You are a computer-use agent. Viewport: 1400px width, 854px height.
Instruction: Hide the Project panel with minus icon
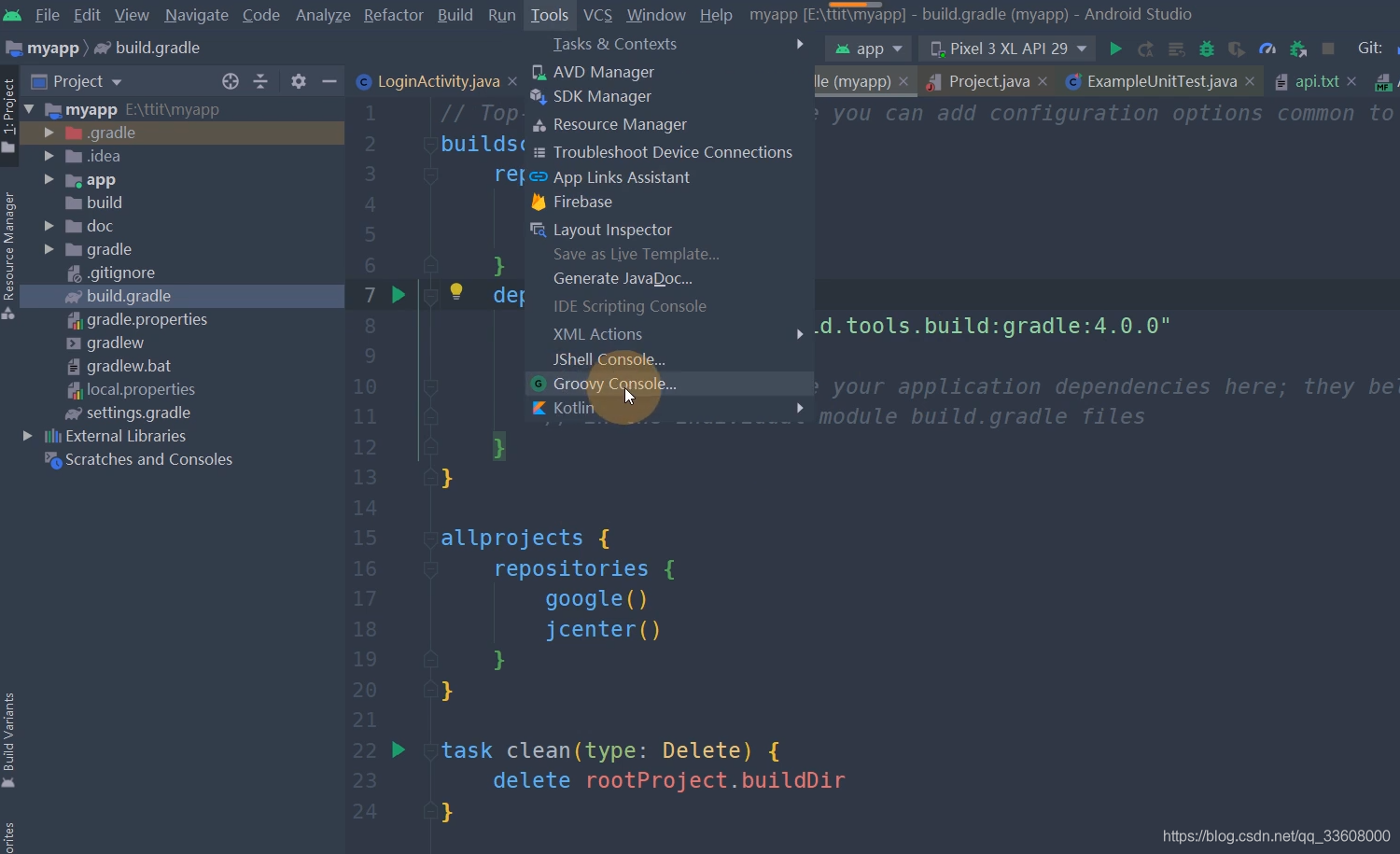pos(329,81)
